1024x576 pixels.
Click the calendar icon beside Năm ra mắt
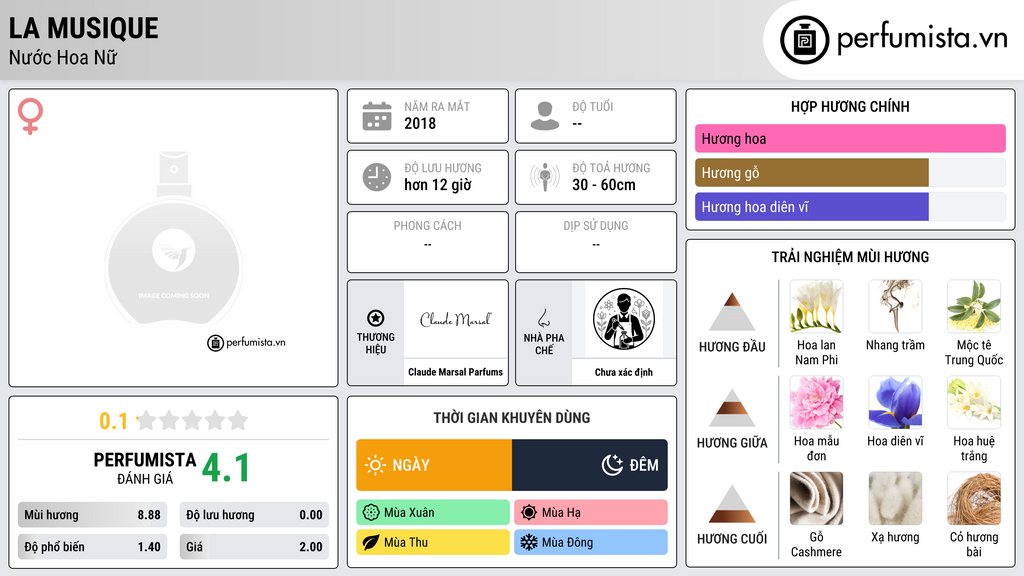pos(377,116)
